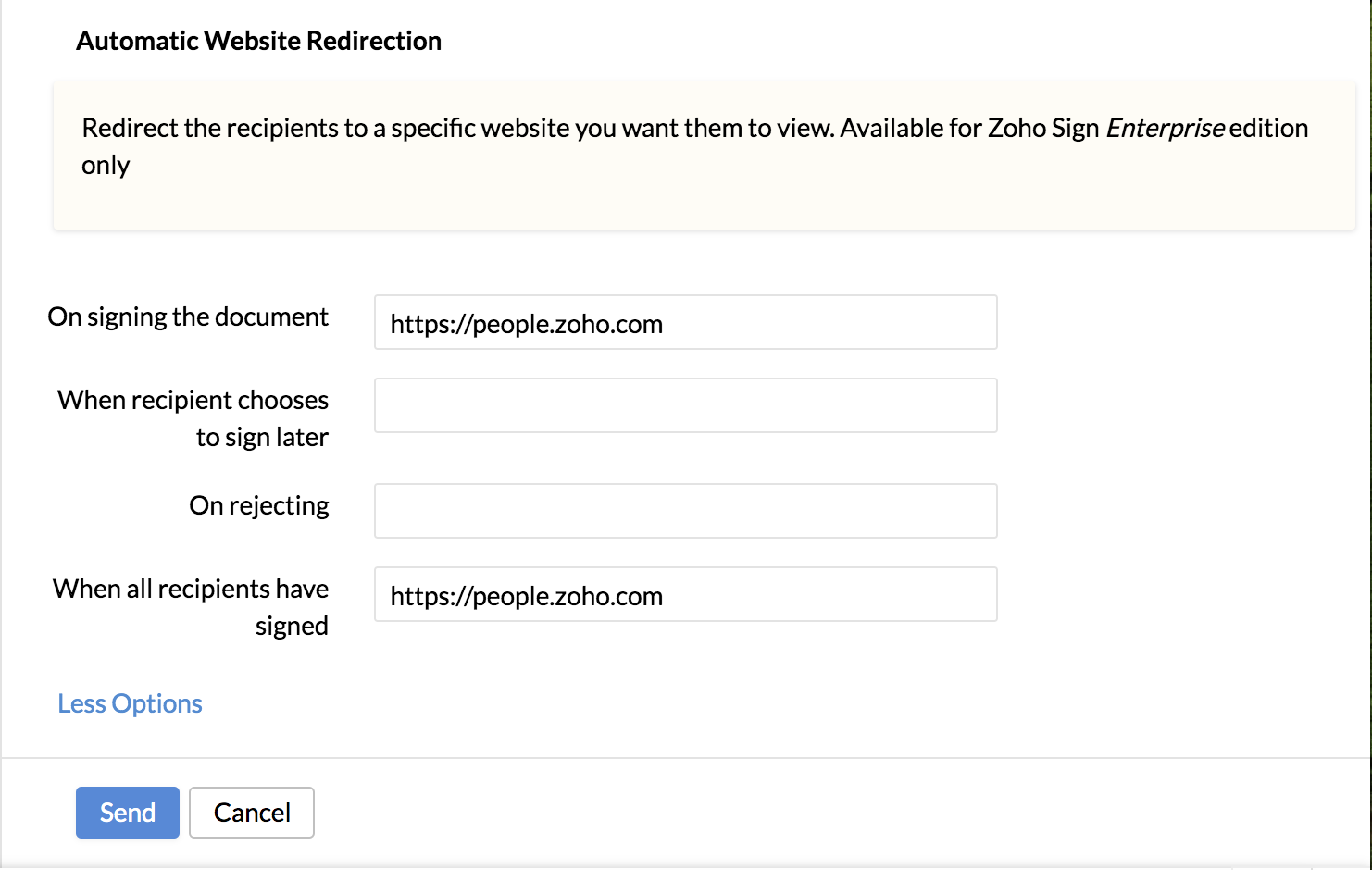Click the italic word Enterprise in banner
Image resolution: width=1372 pixels, height=870 pixels.
click(x=1165, y=128)
